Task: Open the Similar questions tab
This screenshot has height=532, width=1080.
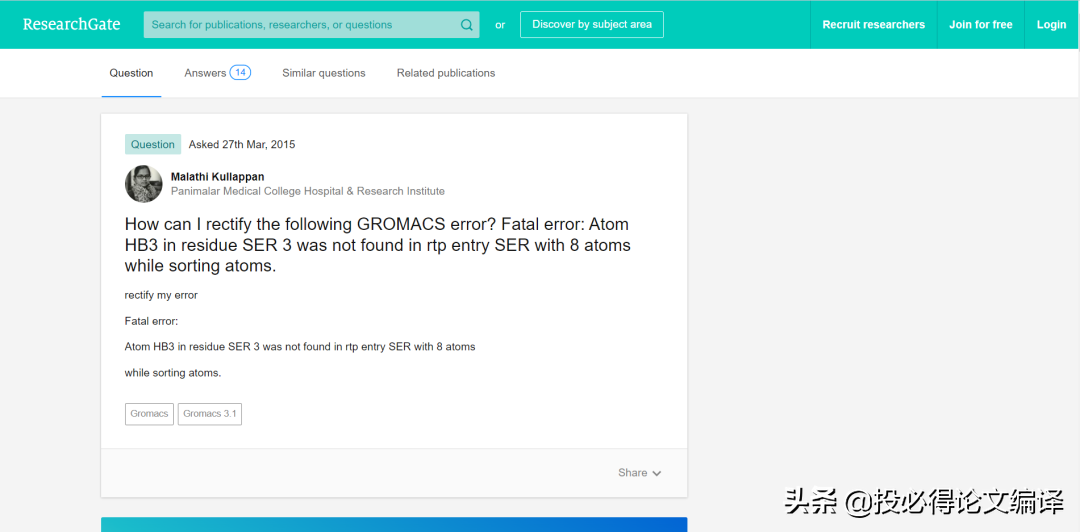Action: 323,73
